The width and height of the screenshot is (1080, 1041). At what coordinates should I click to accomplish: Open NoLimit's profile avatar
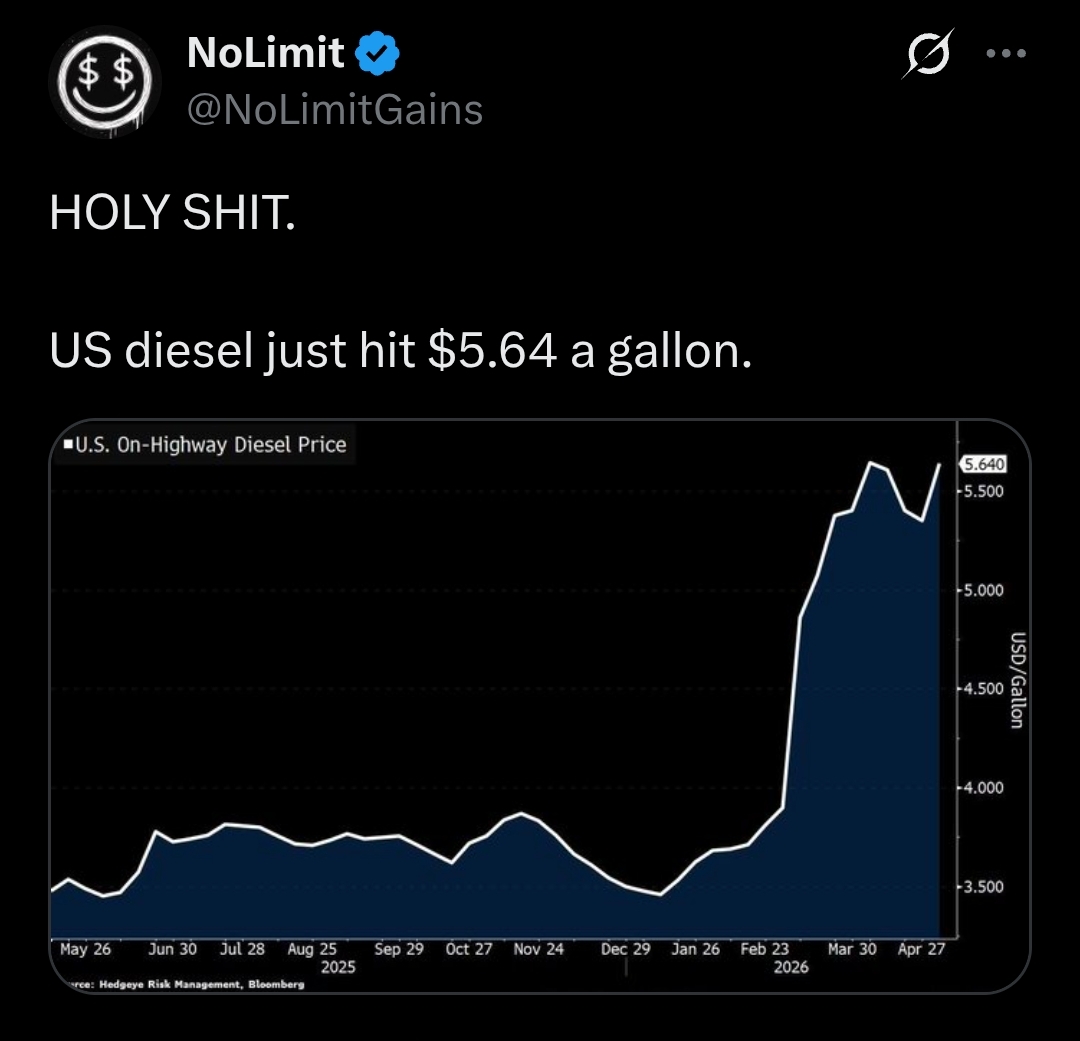coord(105,81)
